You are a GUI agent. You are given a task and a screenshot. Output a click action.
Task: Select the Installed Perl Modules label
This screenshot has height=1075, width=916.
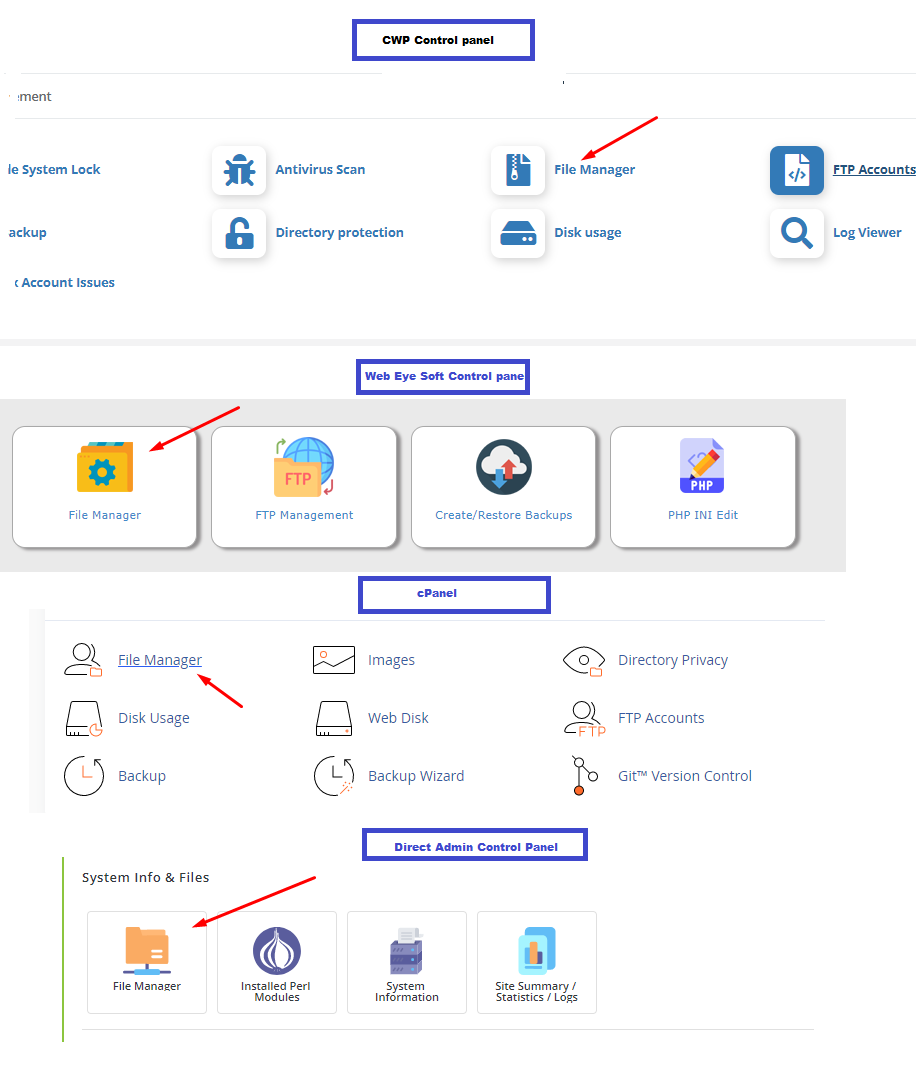(x=276, y=991)
